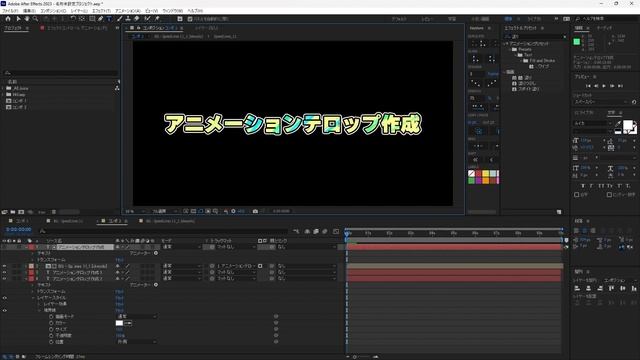Click the first frame button in Preview
Screen dimensions: 640x360
coord(588,86)
